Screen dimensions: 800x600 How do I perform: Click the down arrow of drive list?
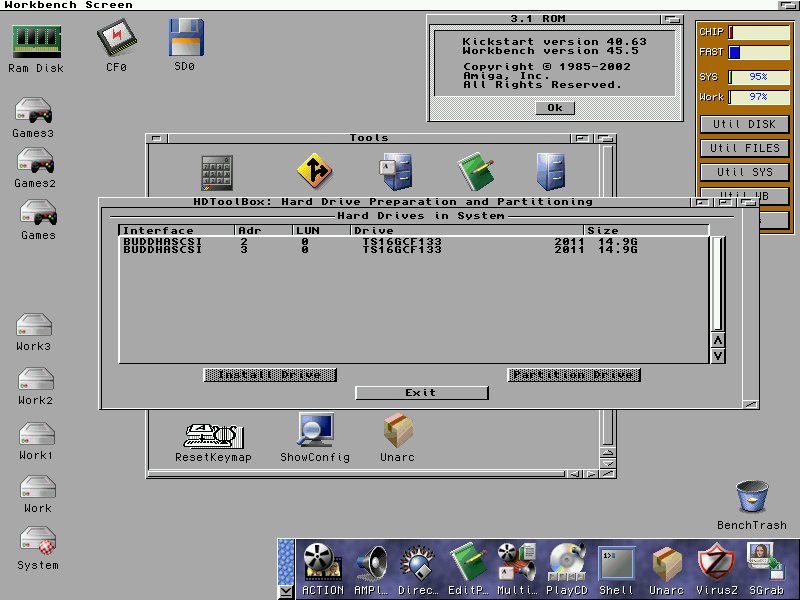[718, 356]
